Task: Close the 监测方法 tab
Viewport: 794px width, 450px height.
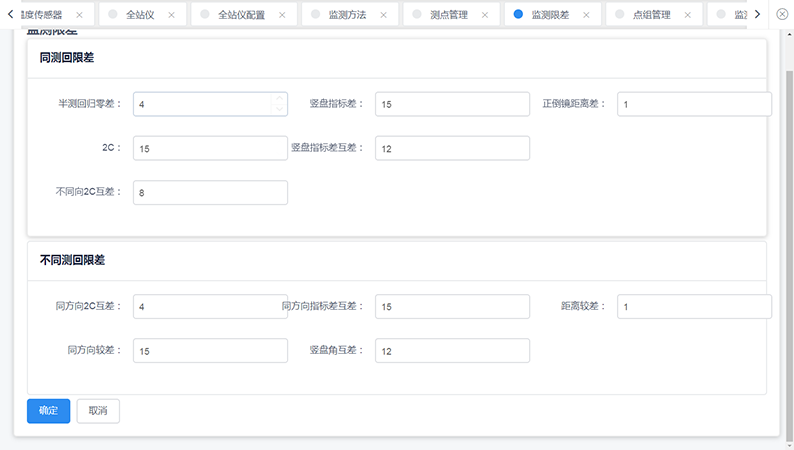Action: [x=384, y=15]
